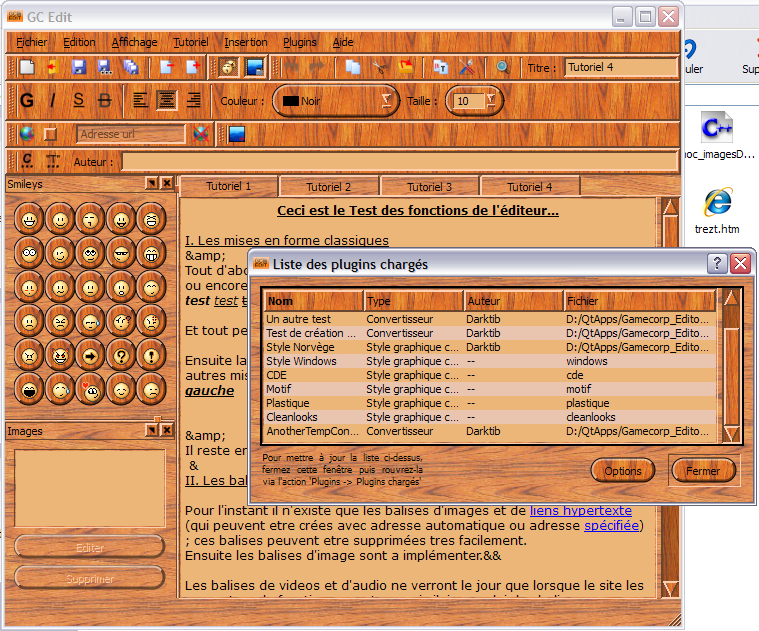
Task: Align text to the right
Action: tap(194, 101)
